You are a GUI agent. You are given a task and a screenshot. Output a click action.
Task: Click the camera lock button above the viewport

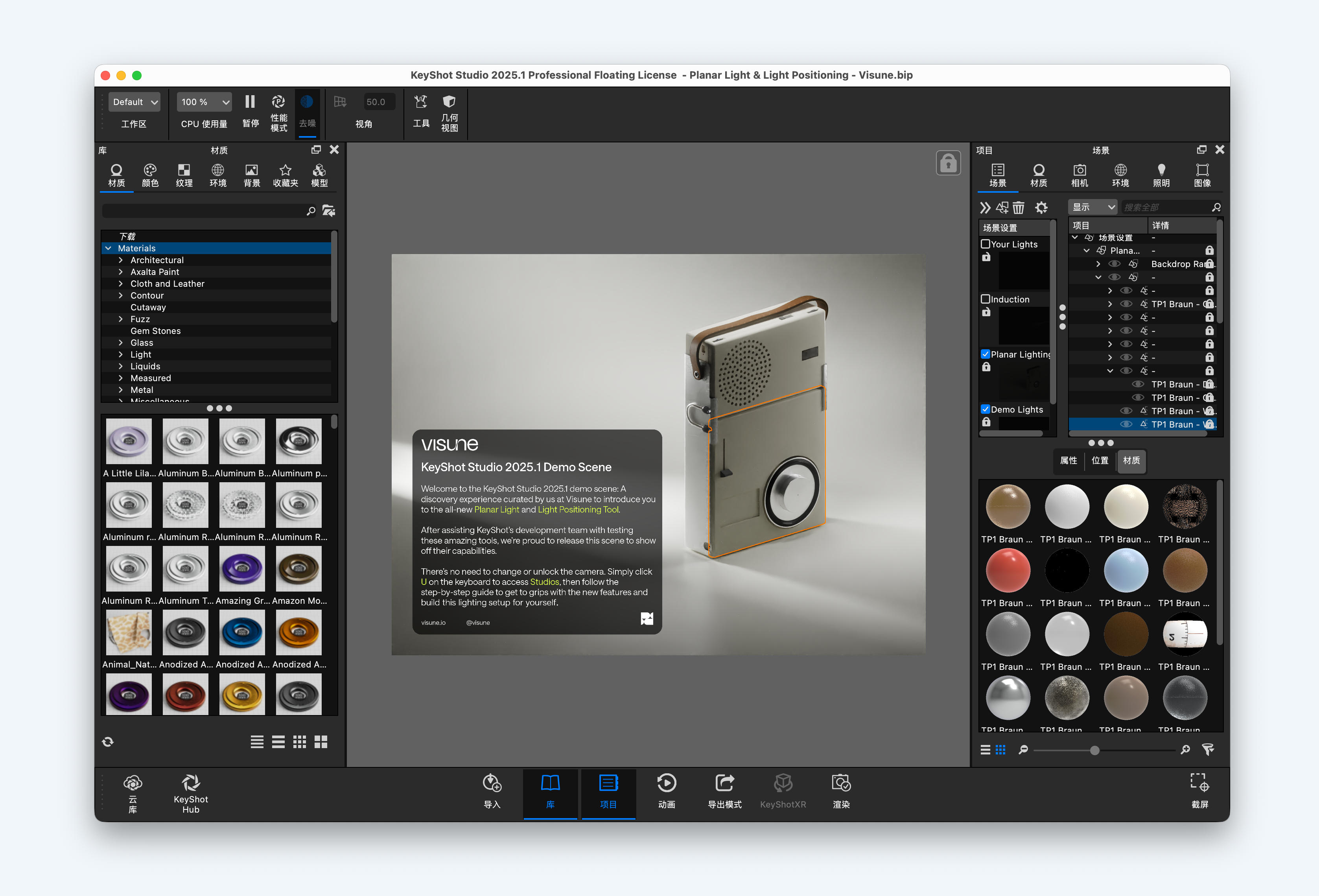(948, 163)
